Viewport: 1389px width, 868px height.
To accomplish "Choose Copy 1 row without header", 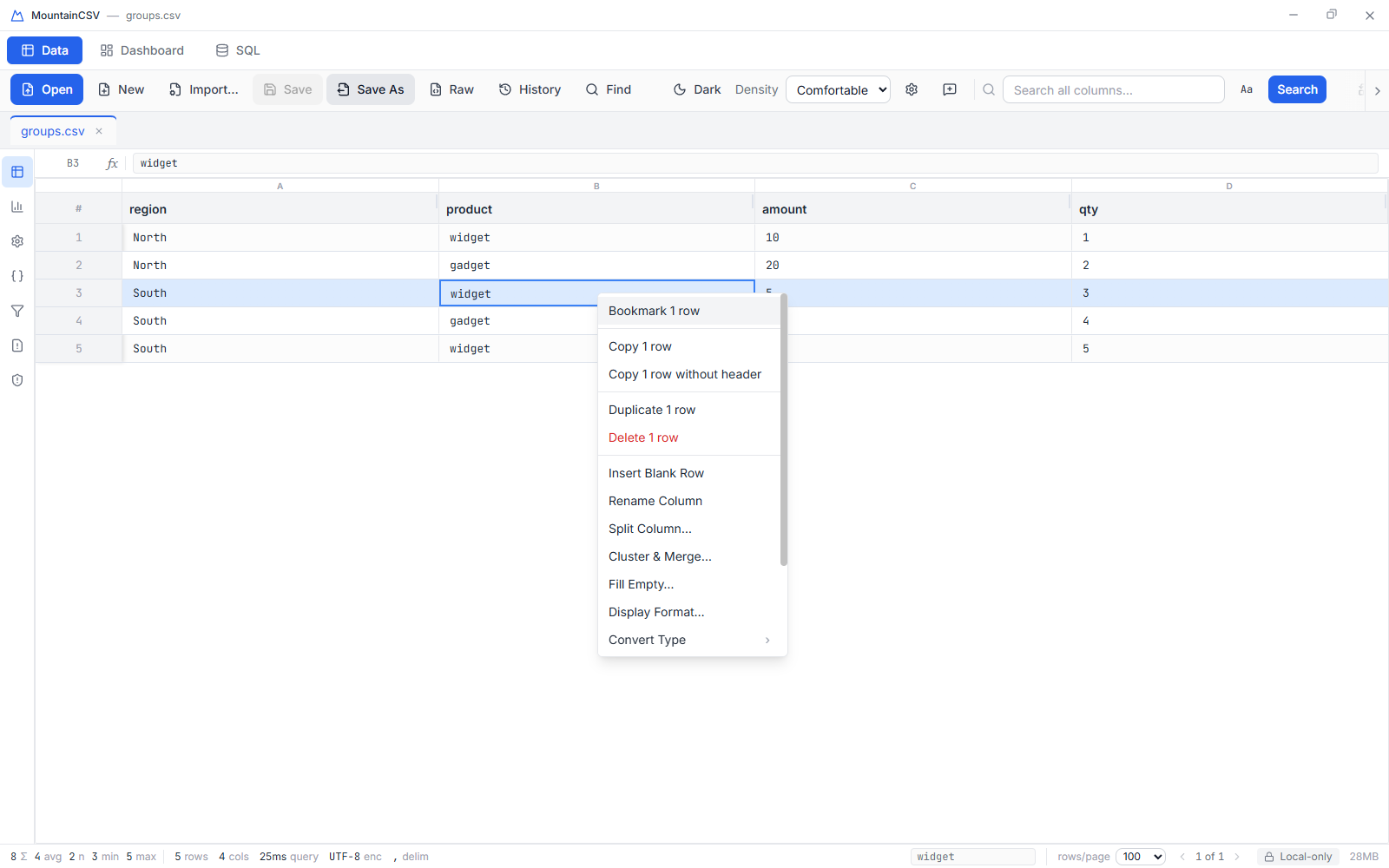I will (689, 374).
